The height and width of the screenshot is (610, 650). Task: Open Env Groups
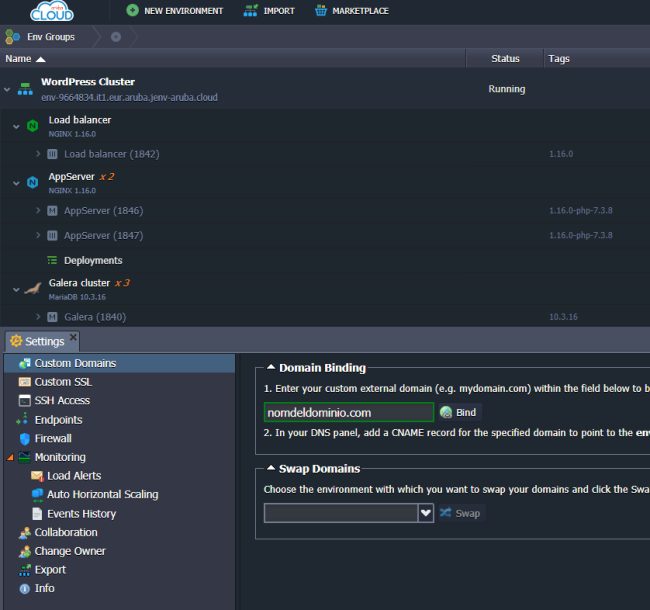tap(40, 37)
